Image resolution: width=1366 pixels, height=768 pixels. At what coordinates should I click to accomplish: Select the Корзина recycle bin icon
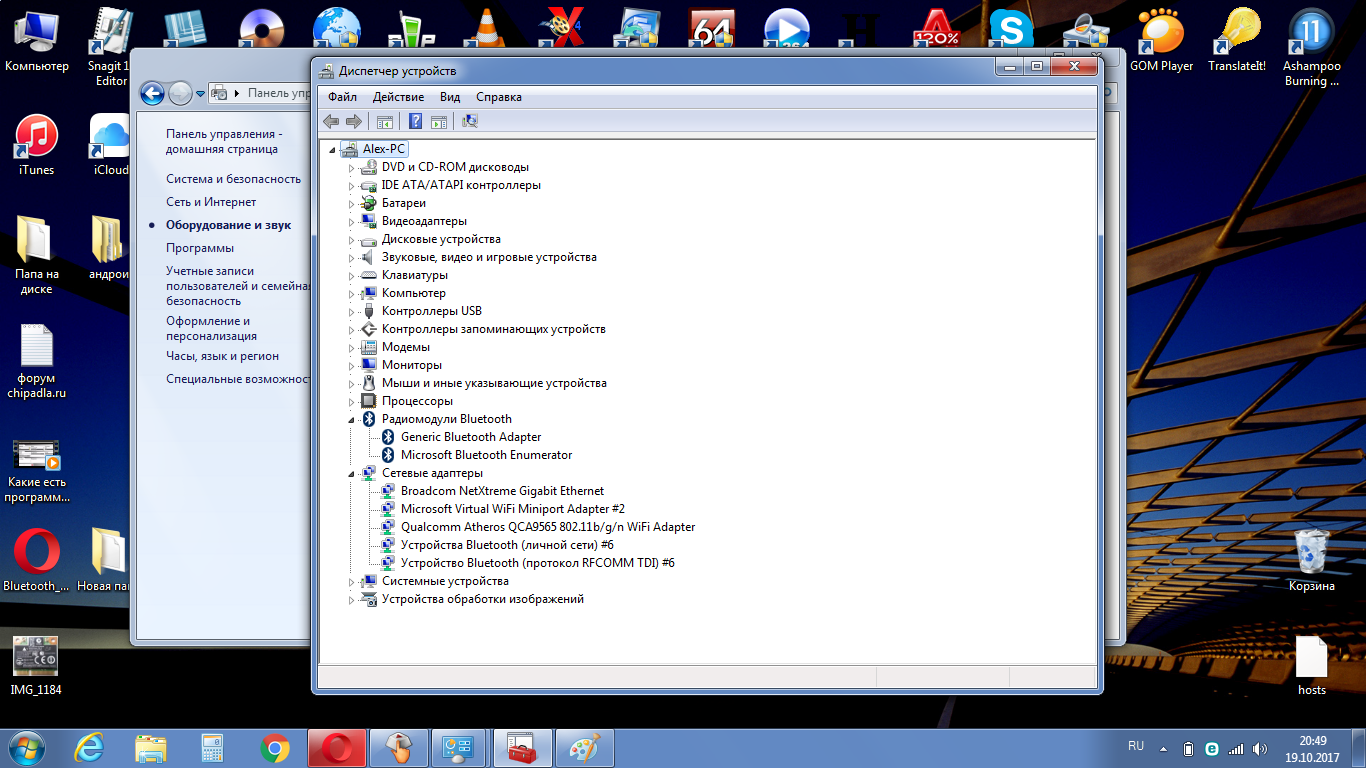pyautogui.click(x=1312, y=560)
